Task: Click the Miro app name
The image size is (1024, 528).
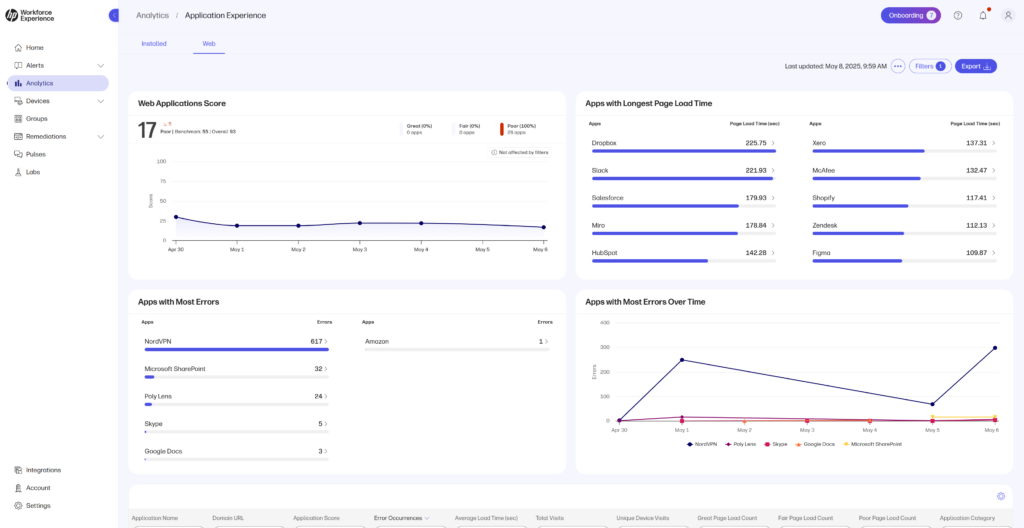Action: click(x=598, y=225)
